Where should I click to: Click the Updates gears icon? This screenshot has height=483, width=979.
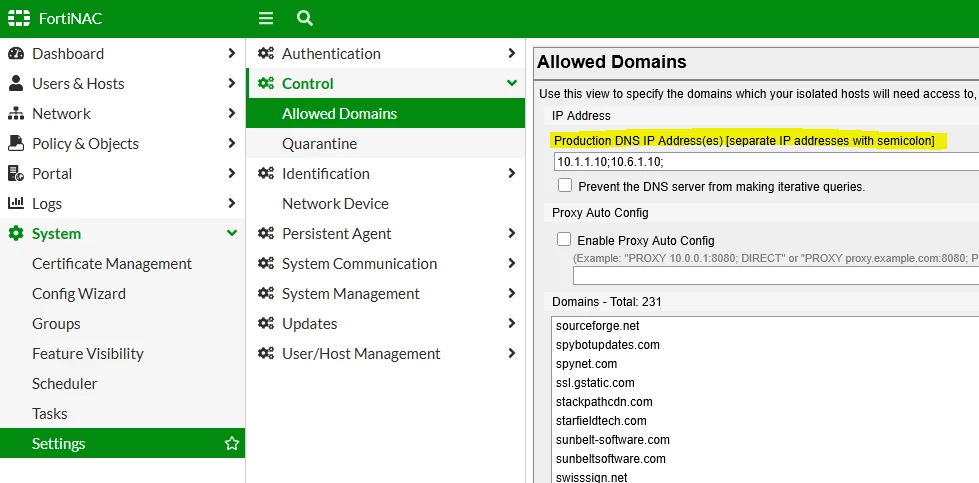coord(266,323)
